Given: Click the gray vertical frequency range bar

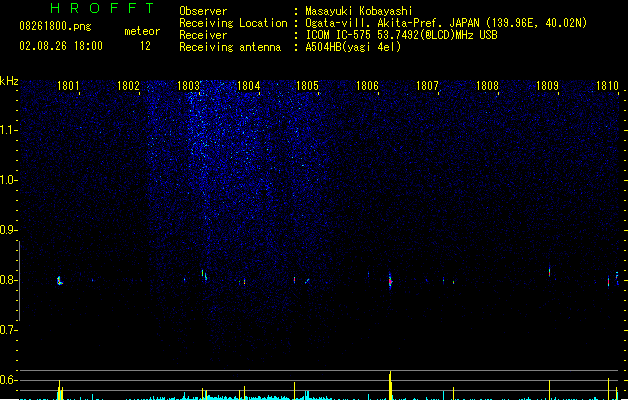Looking at the screenshot, I should tap(19, 281).
